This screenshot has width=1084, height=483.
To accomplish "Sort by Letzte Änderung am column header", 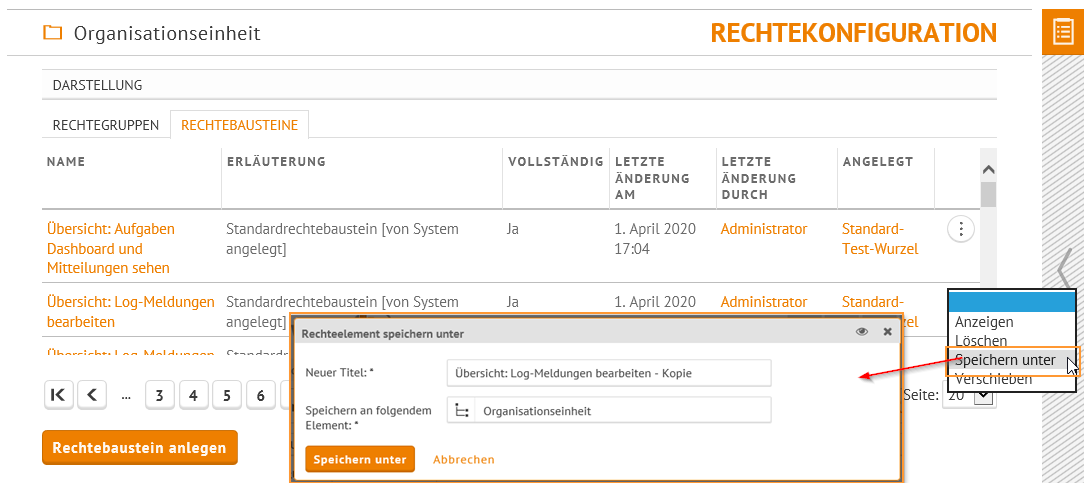I will coord(653,178).
